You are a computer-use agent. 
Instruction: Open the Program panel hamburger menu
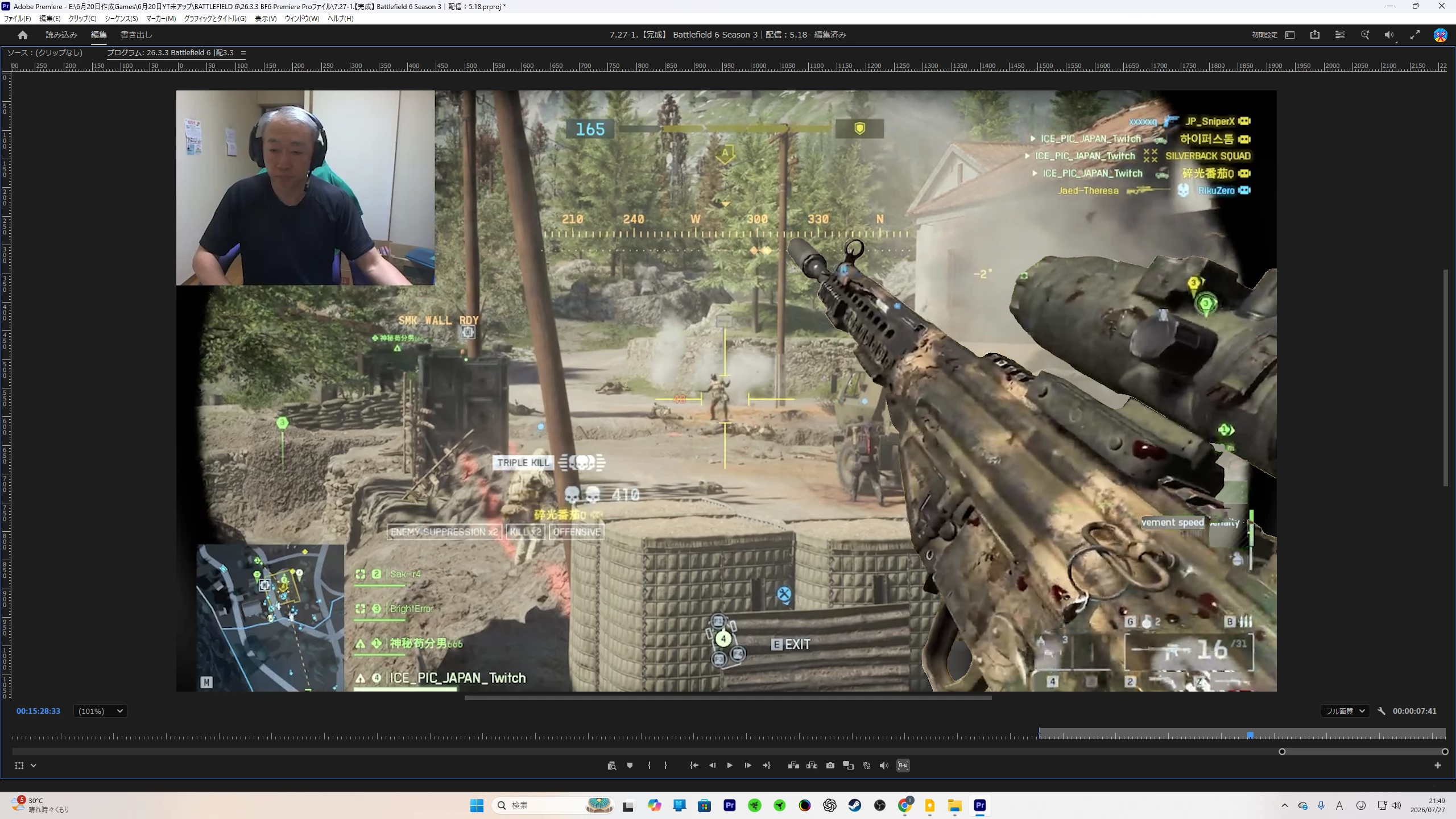click(x=243, y=53)
